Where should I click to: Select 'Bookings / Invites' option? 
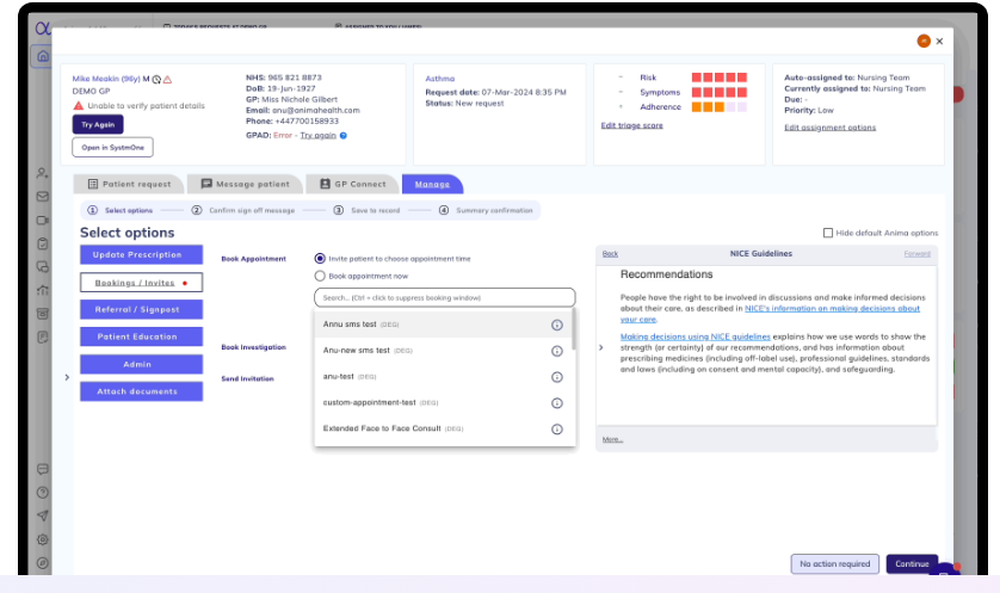pos(142,282)
